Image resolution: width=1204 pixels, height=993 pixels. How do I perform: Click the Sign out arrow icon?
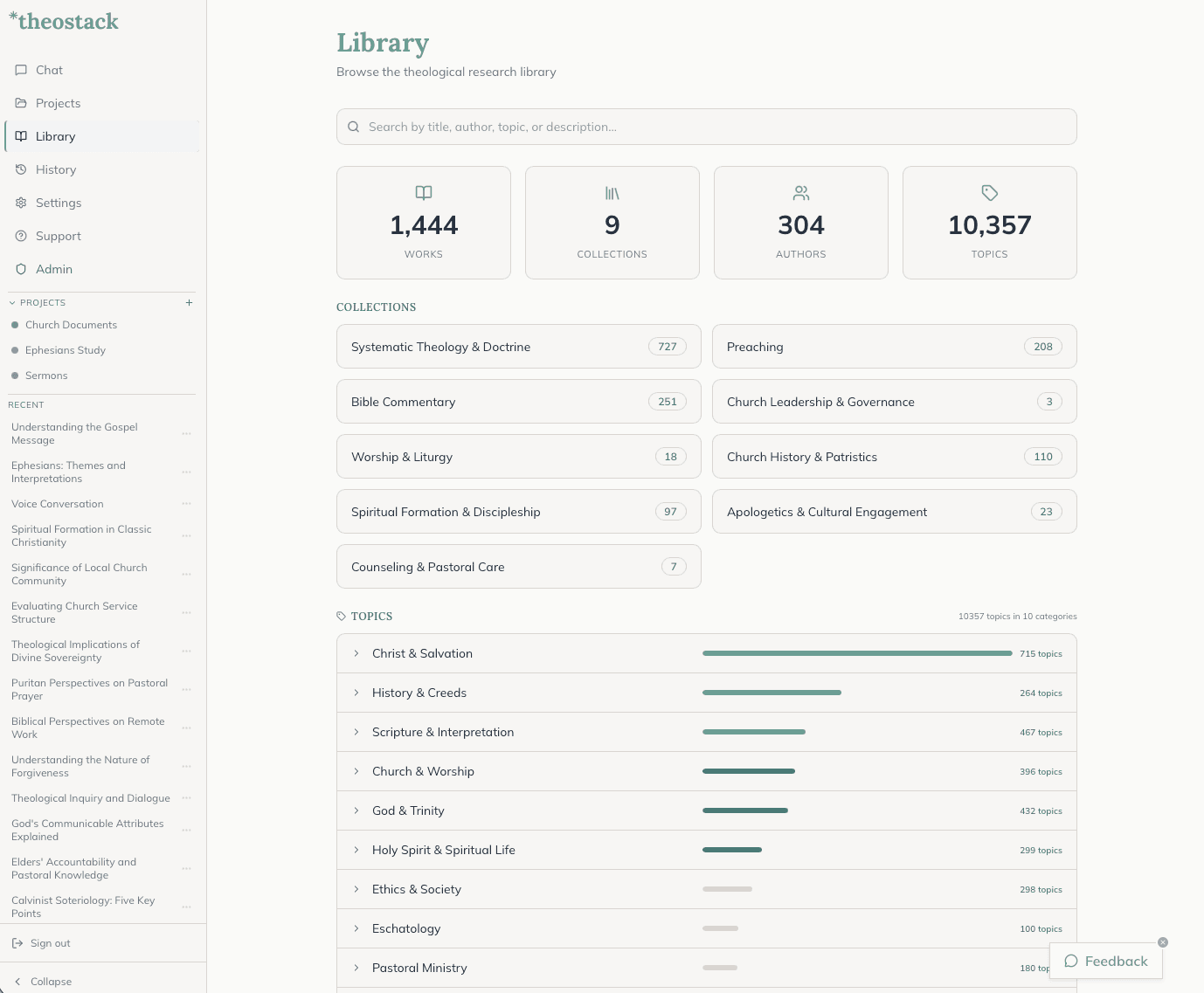17,943
